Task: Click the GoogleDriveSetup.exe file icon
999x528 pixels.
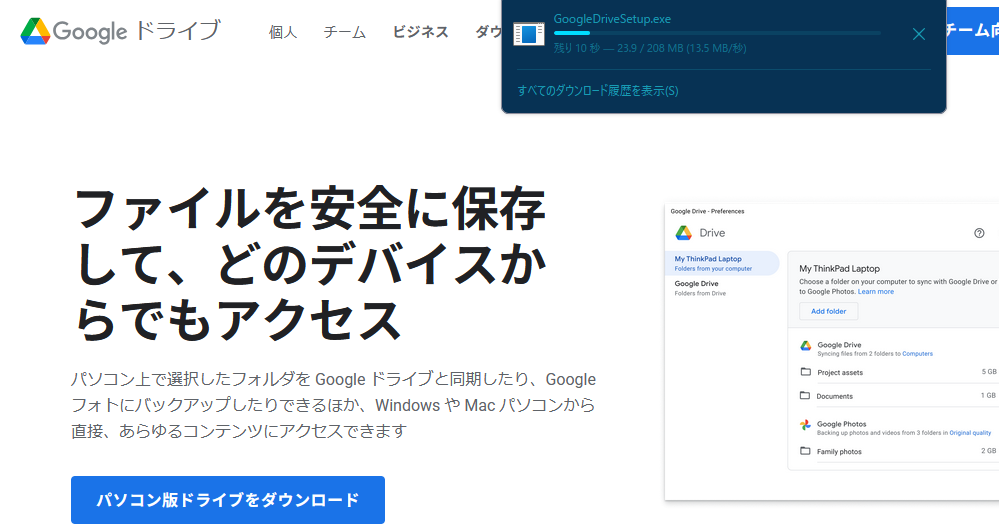Action: 529,34
